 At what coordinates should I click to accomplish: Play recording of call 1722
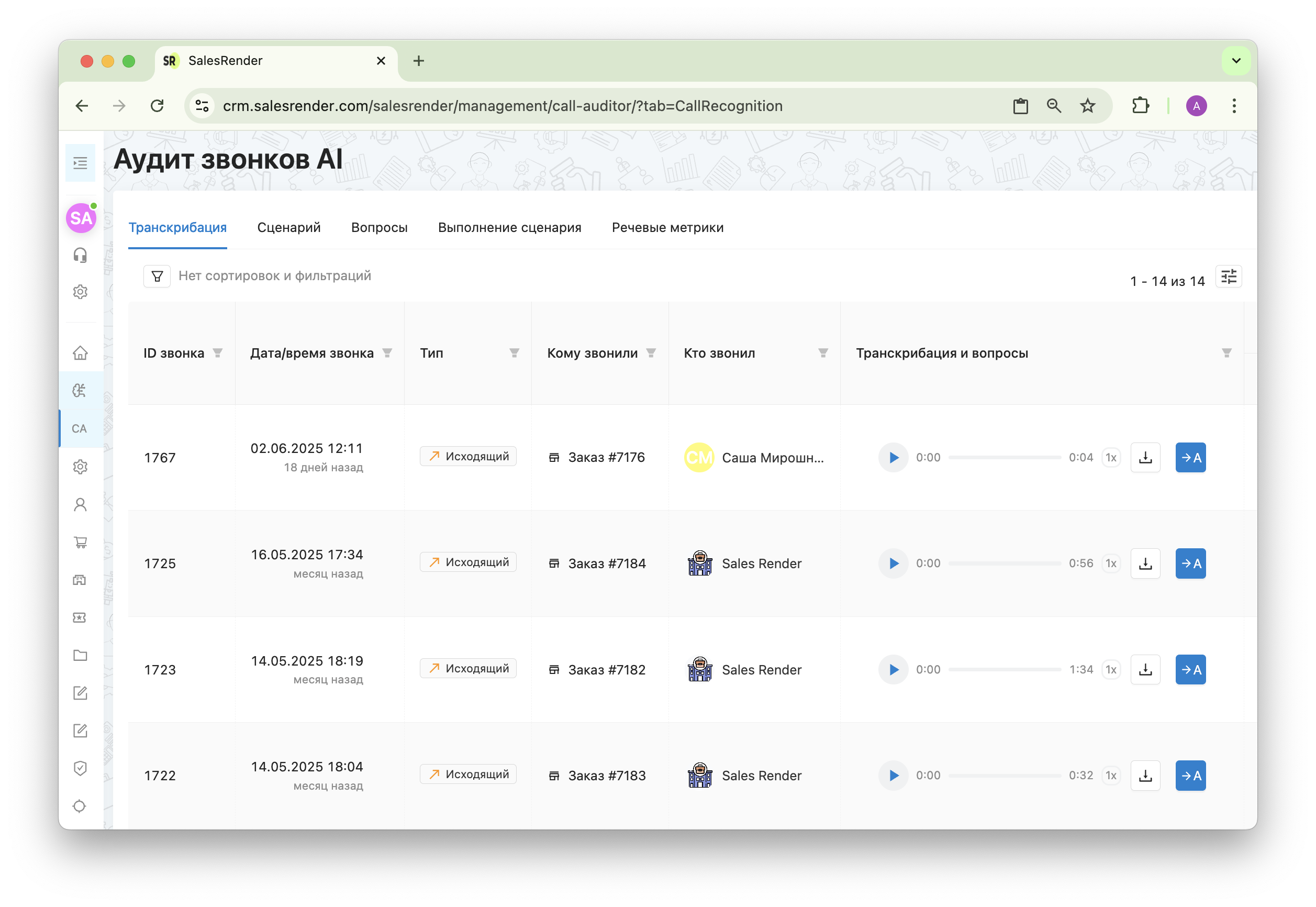pos(894,775)
